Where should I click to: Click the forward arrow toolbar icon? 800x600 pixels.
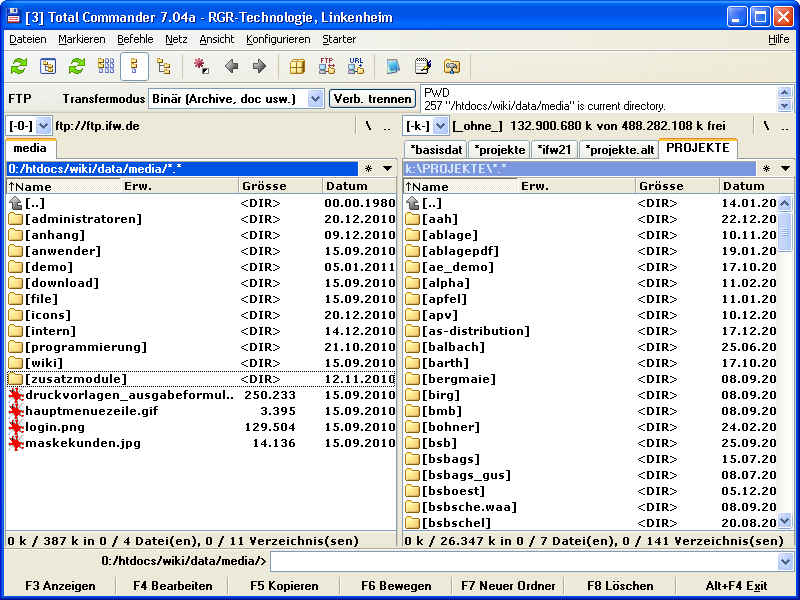tap(259, 67)
